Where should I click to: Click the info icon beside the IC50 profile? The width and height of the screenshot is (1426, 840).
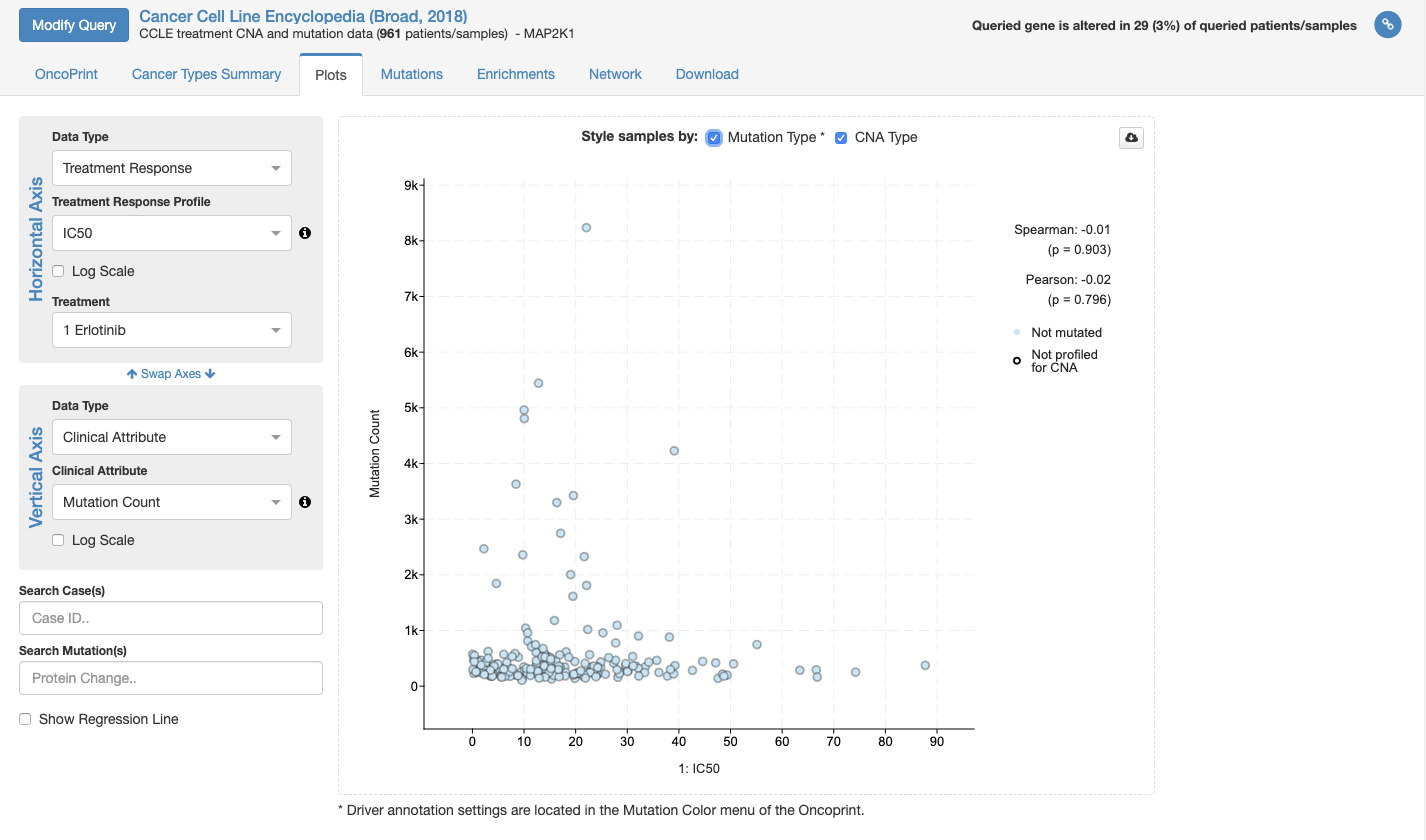(x=305, y=233)
